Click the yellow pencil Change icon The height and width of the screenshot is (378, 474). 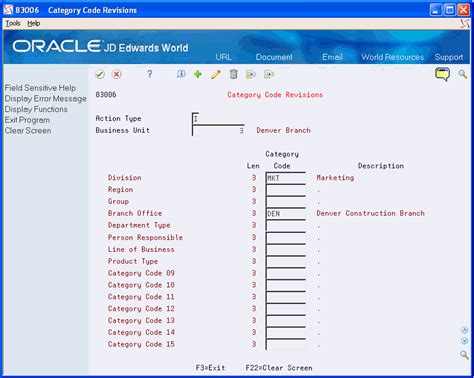tap(216, 74)
